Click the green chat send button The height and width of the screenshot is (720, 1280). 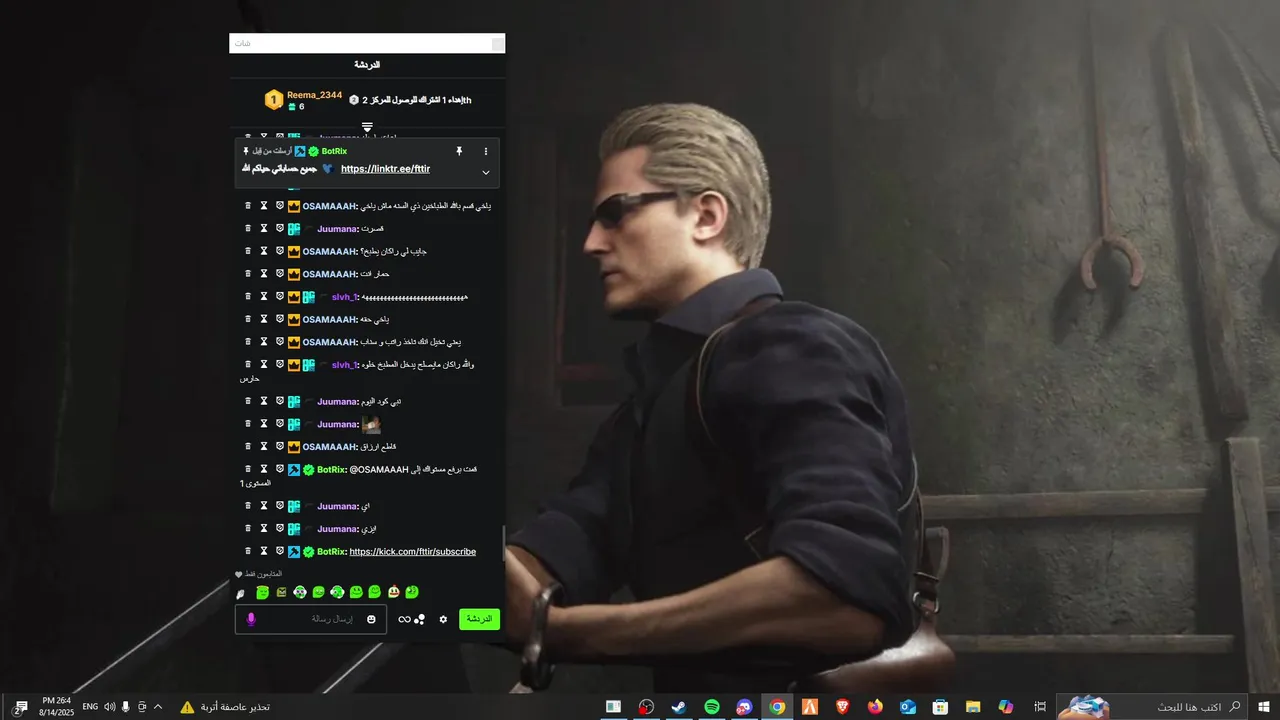point(479,619)
